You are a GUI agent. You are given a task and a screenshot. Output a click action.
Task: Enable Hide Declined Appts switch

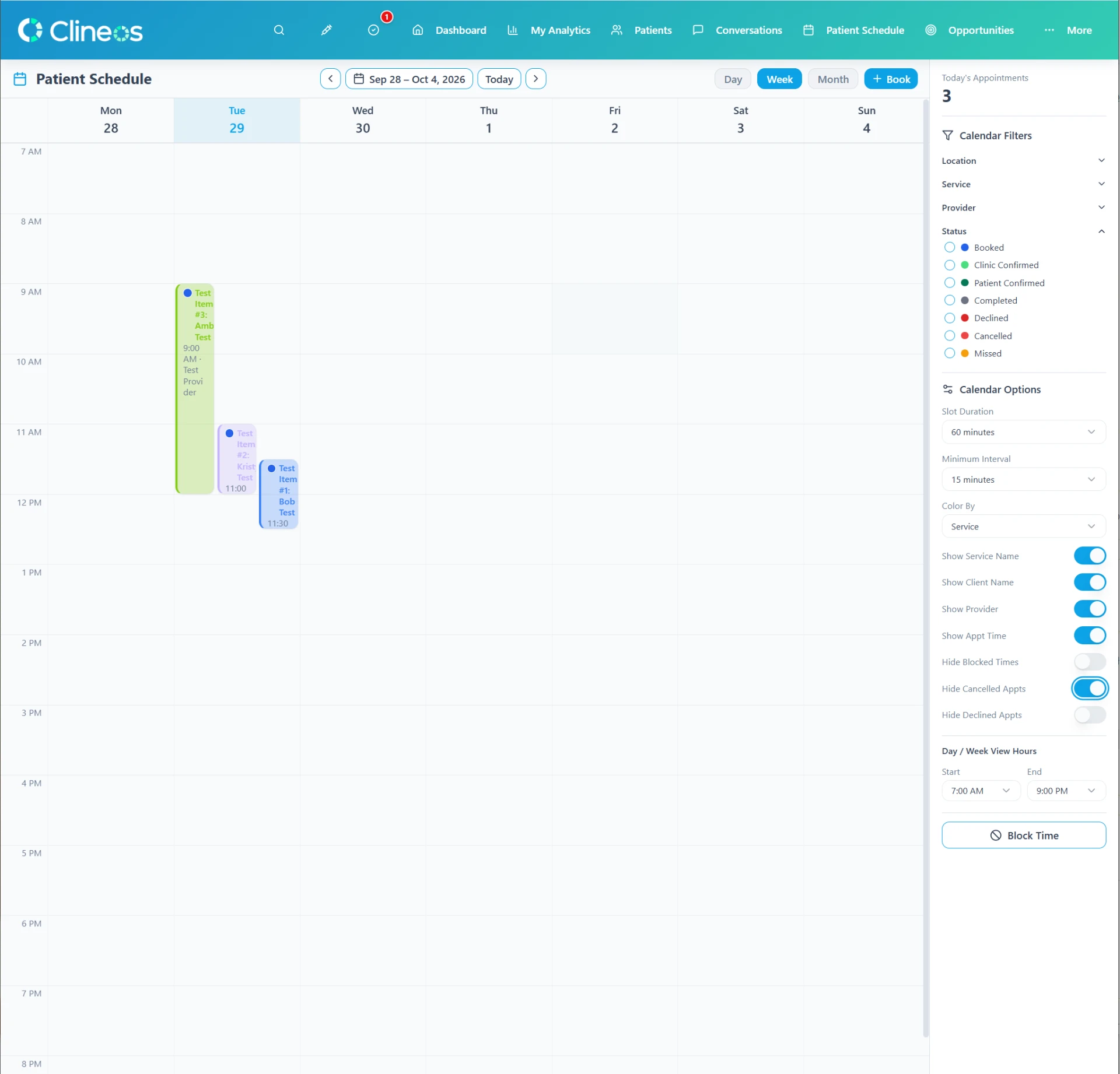(1090, 715)
